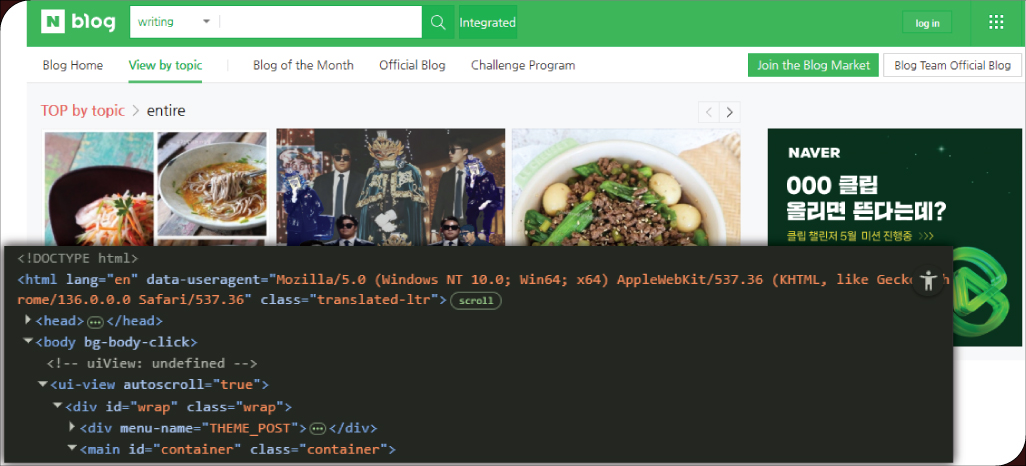
Task: Click the Naver blog logo
Action: (x=79, y=22)
